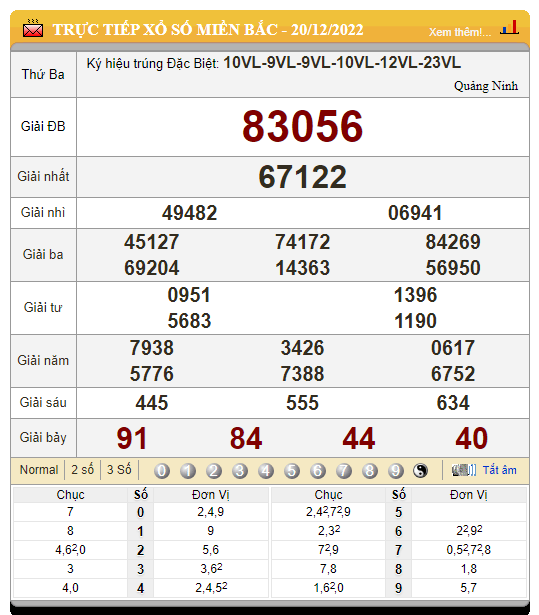Viewport: 539px width, 615px height.
Task: Switch to Normal view tab
Action: coord(39,469)
